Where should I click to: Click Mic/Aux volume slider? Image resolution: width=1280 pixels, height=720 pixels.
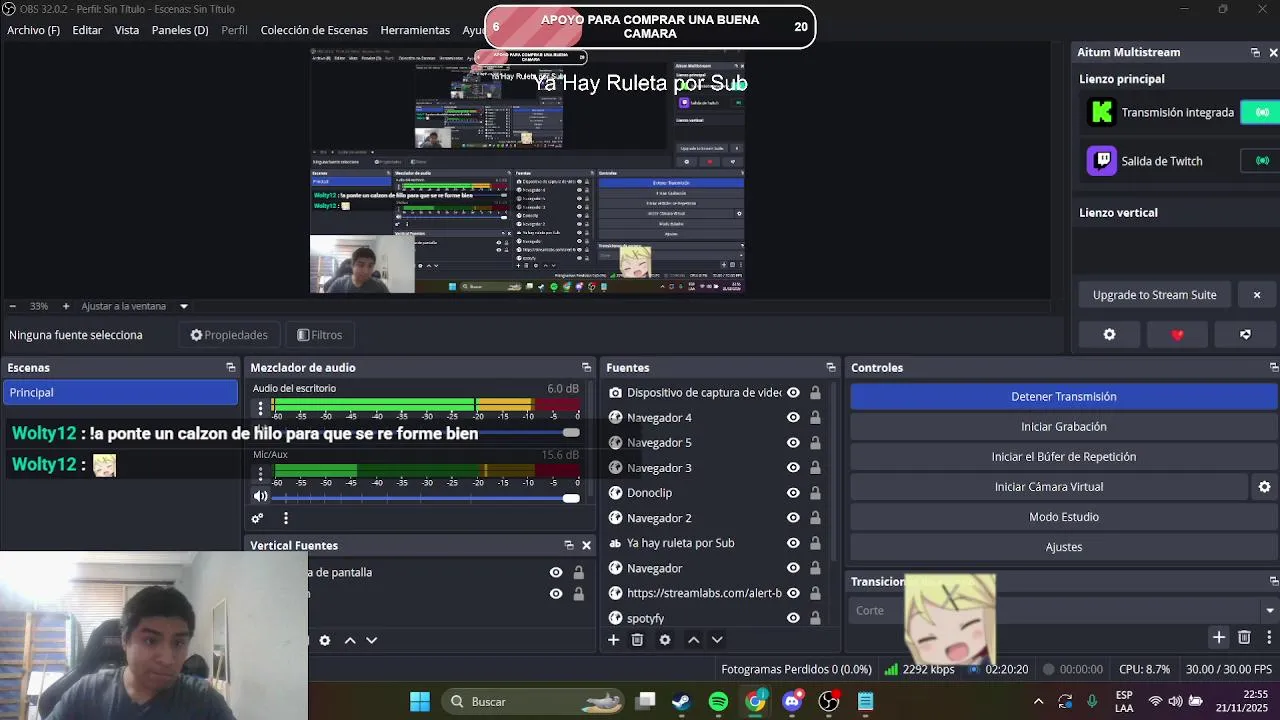click(x=425, y=497)
